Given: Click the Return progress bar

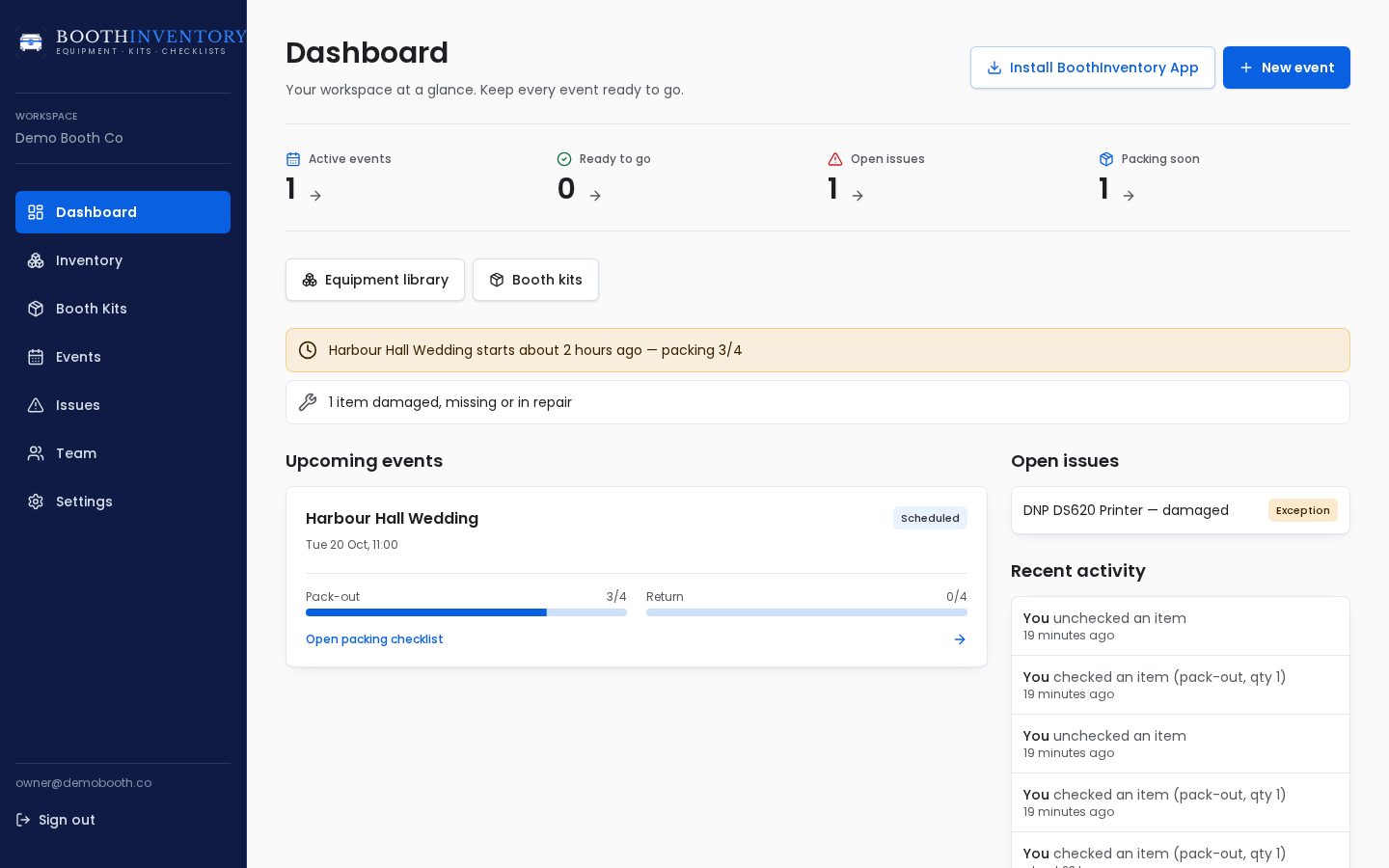Looking at the screenshot, I should pyautogui.click(x=806, y=612).
